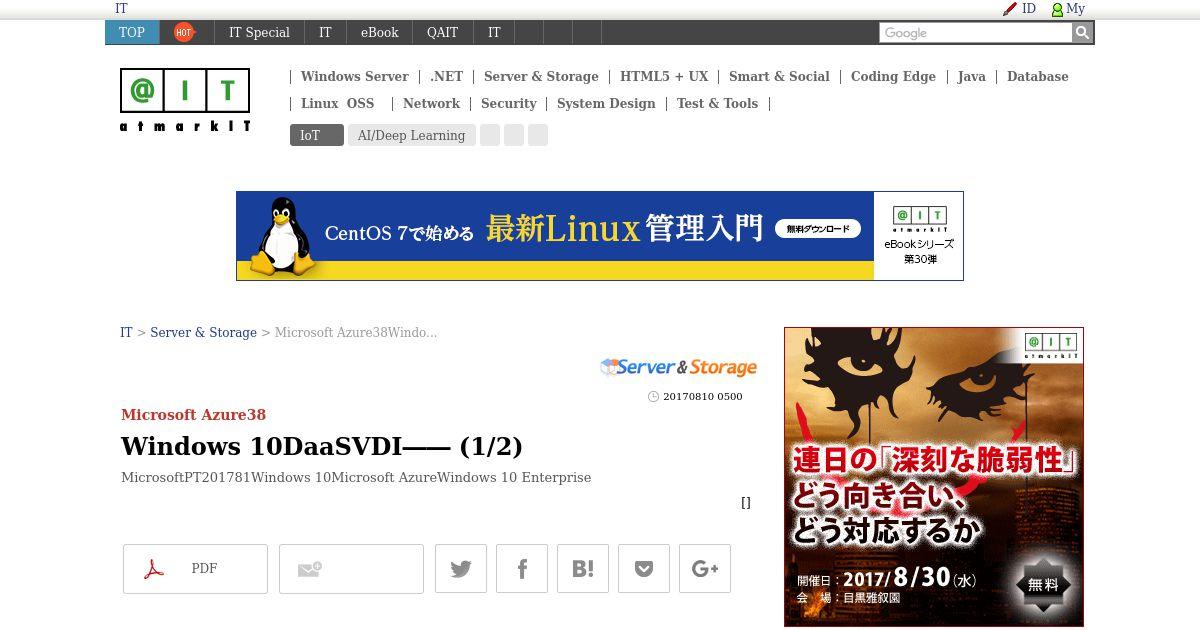Image resolution: width=1200 pixels, height=630 pixels.
Task: Click the Server & Storage section logo
Action: click(x=678, y=367)
